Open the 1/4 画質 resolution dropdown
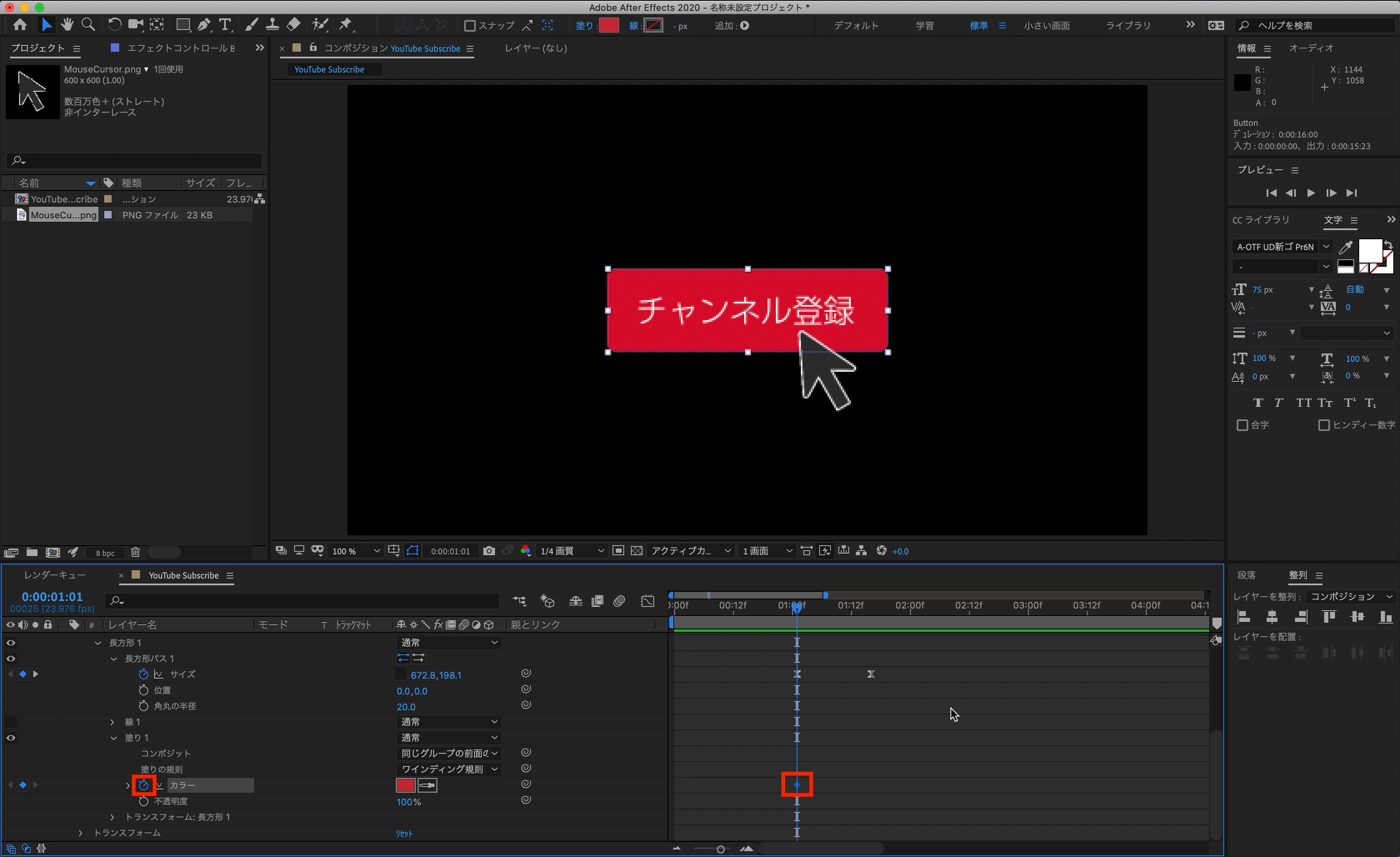This screenshot has width=1400, height=857. [x=571, y=551]
